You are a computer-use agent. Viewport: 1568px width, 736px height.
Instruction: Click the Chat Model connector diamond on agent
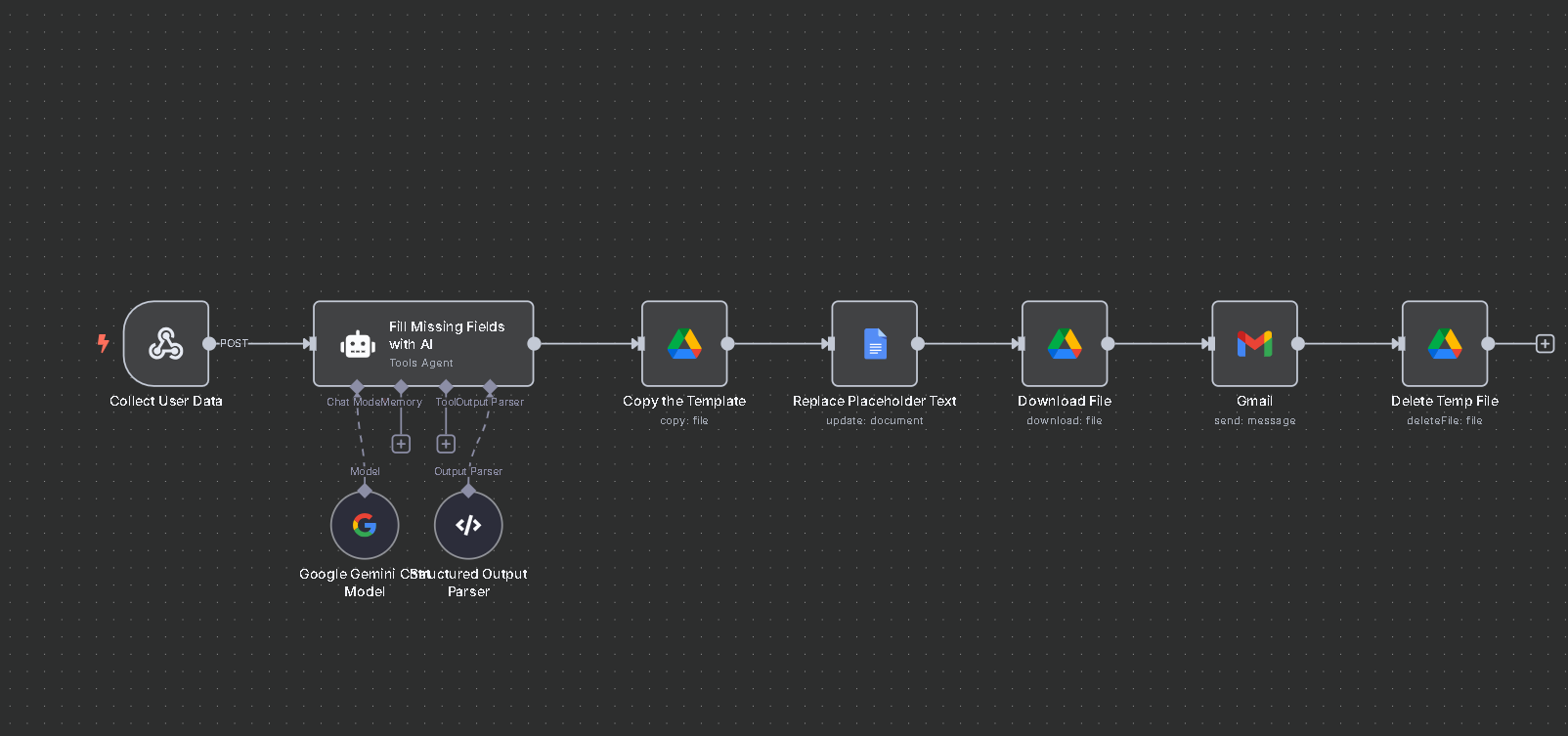pyautogui.click(x=357, y=387)
